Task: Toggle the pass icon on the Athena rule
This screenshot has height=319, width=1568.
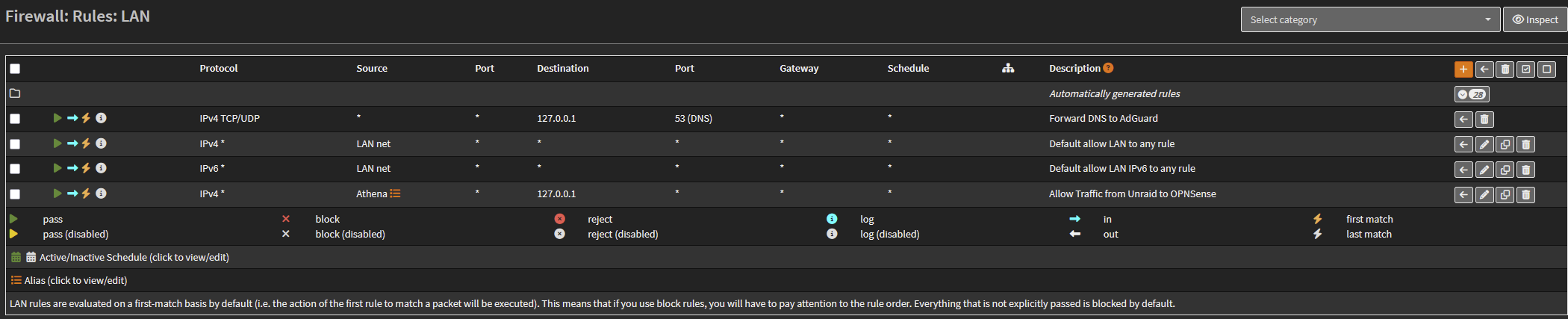Action: [57, 193]
